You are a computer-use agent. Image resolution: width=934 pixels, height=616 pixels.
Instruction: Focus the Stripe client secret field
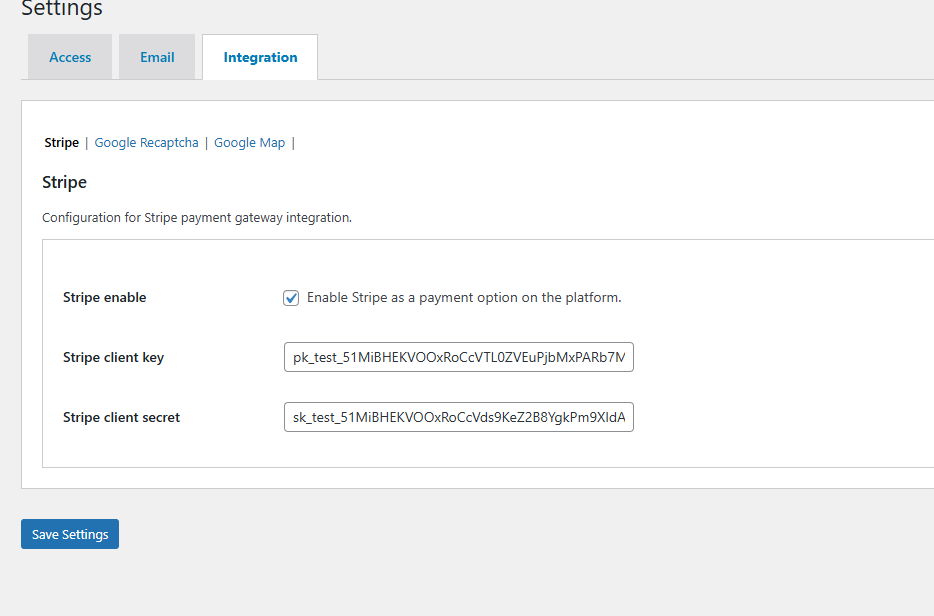(x=458, y=417)
